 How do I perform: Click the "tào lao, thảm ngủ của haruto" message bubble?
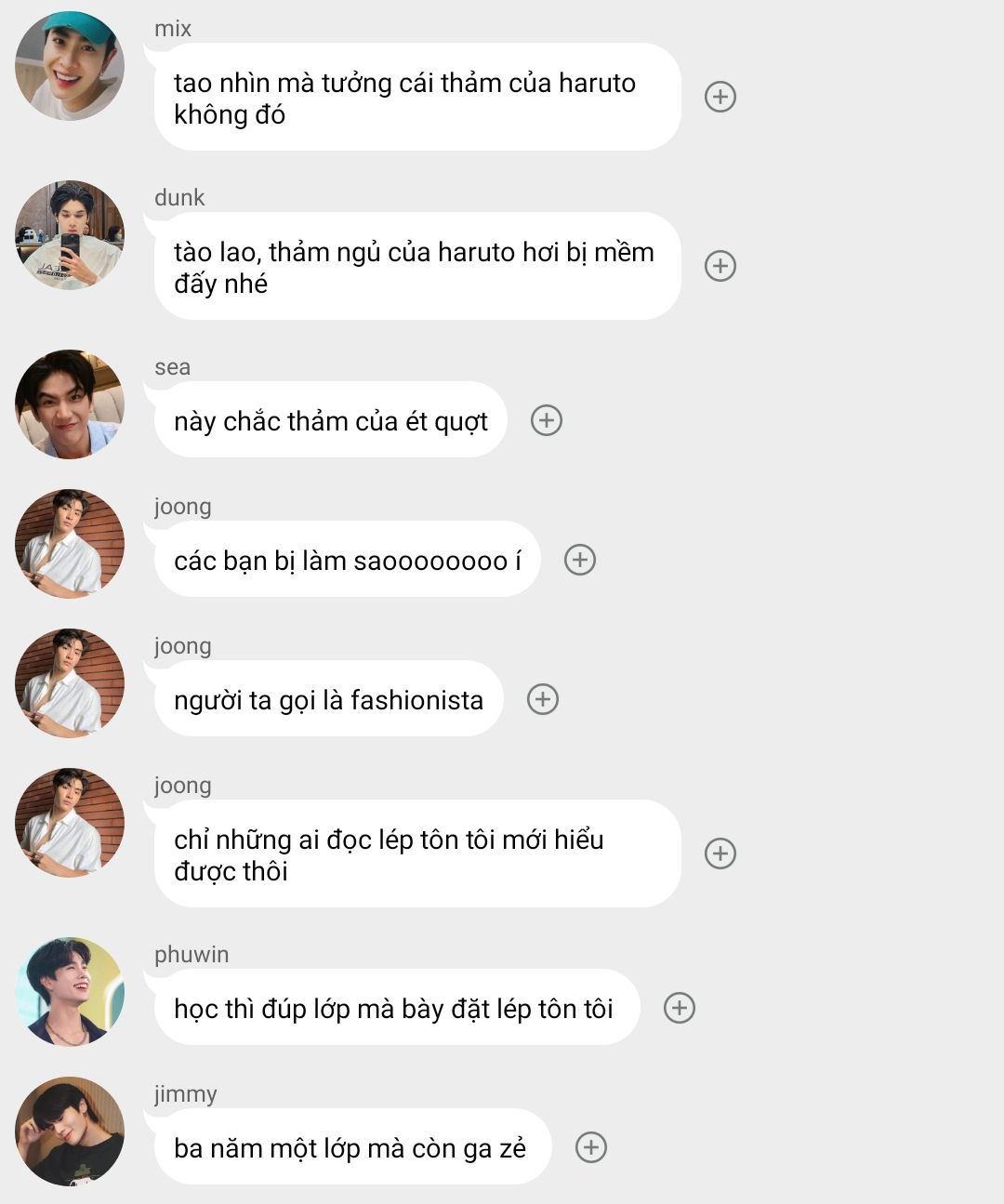click(x=415, y=267)
